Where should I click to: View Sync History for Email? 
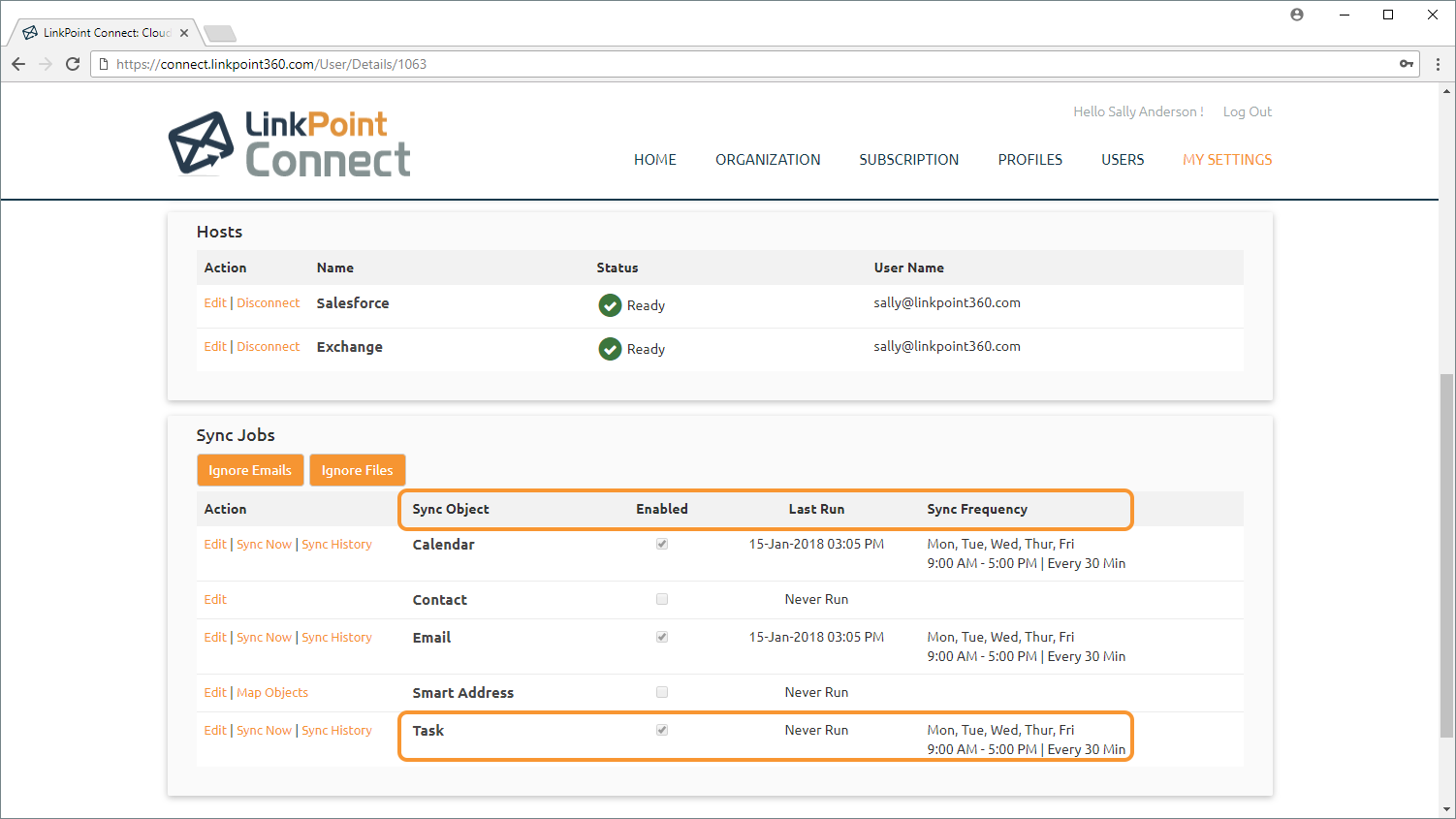click(x=336, y=637)
